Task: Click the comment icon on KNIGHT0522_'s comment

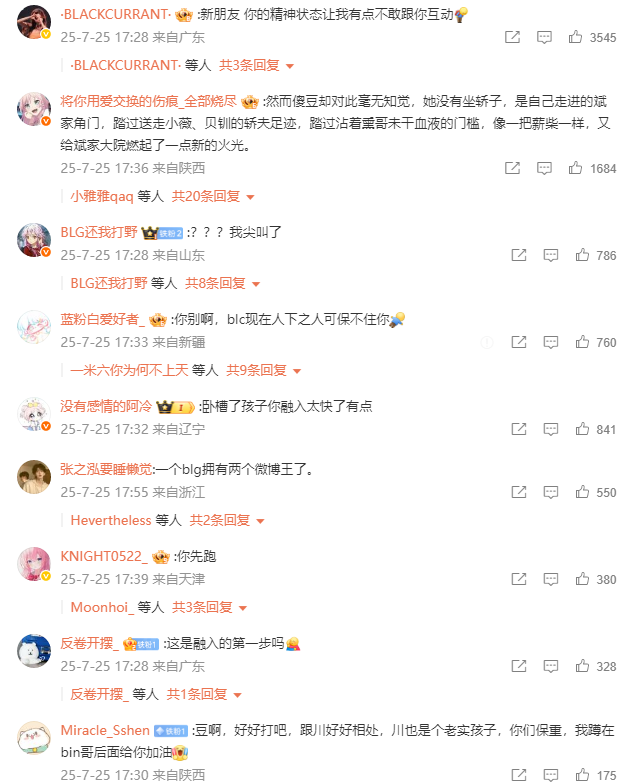Action: (550, 579)
